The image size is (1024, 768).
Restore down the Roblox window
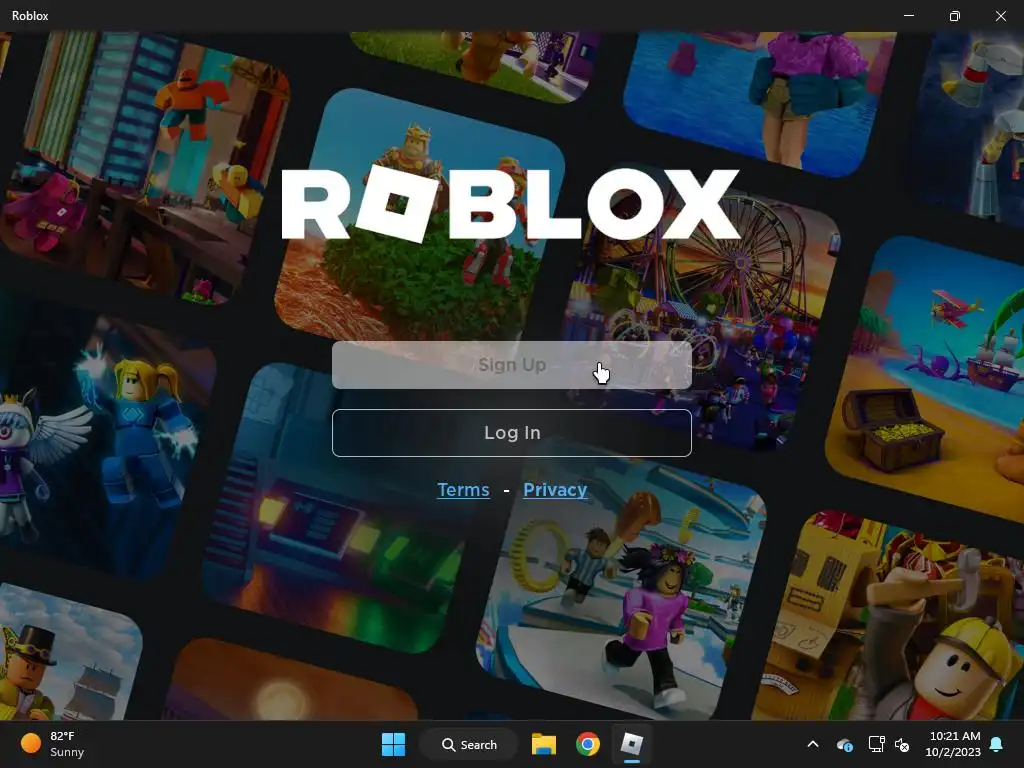coord(955,16)
